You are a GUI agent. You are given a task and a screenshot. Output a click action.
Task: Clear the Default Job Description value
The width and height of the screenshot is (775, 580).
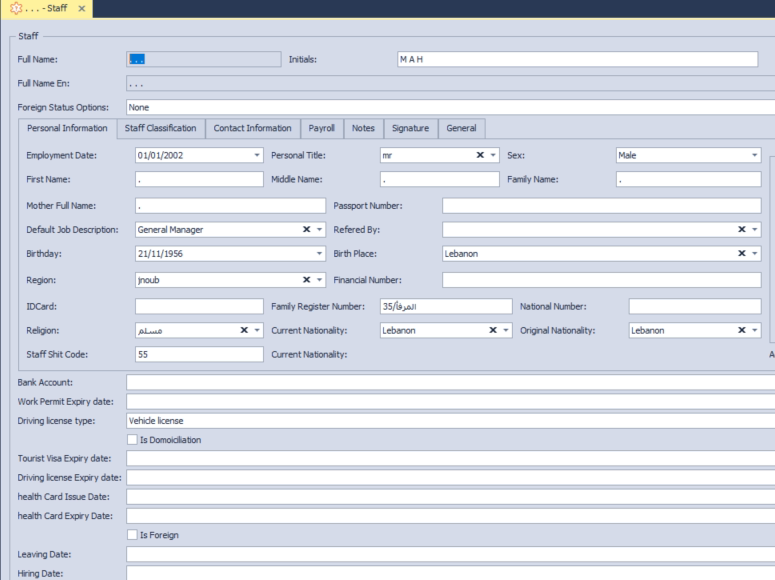point(306,229)
